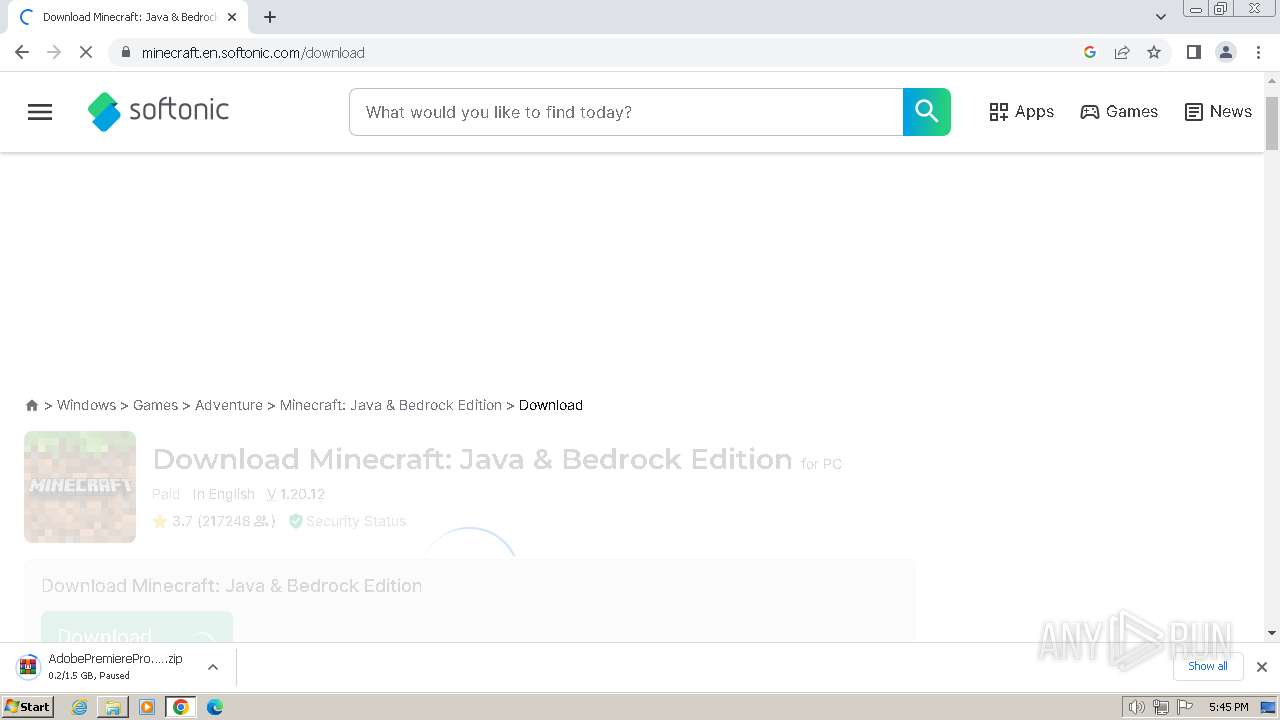Viewport: 1280px width, 720px height.
Task: Go to Windows breadcrumb link
Action: point(86,405)
